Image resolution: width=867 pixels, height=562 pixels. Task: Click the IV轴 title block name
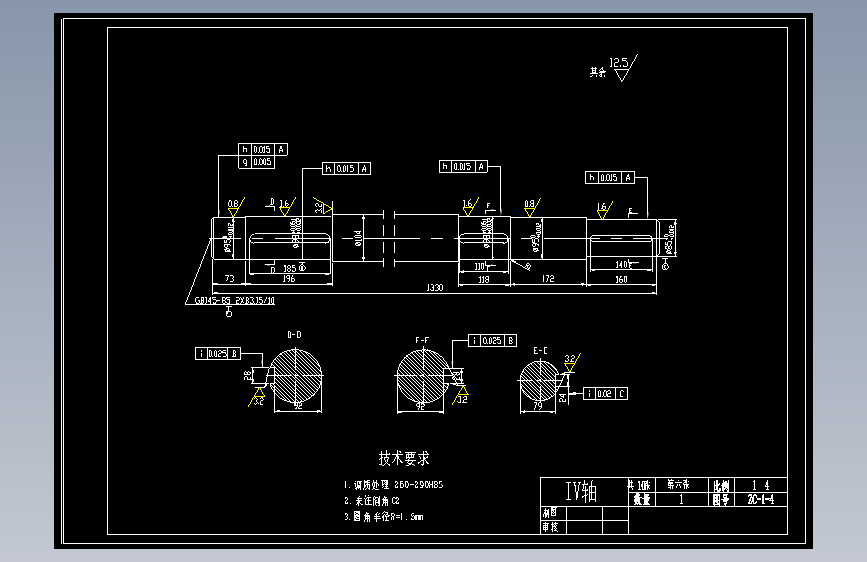click(x=581, y=491)
